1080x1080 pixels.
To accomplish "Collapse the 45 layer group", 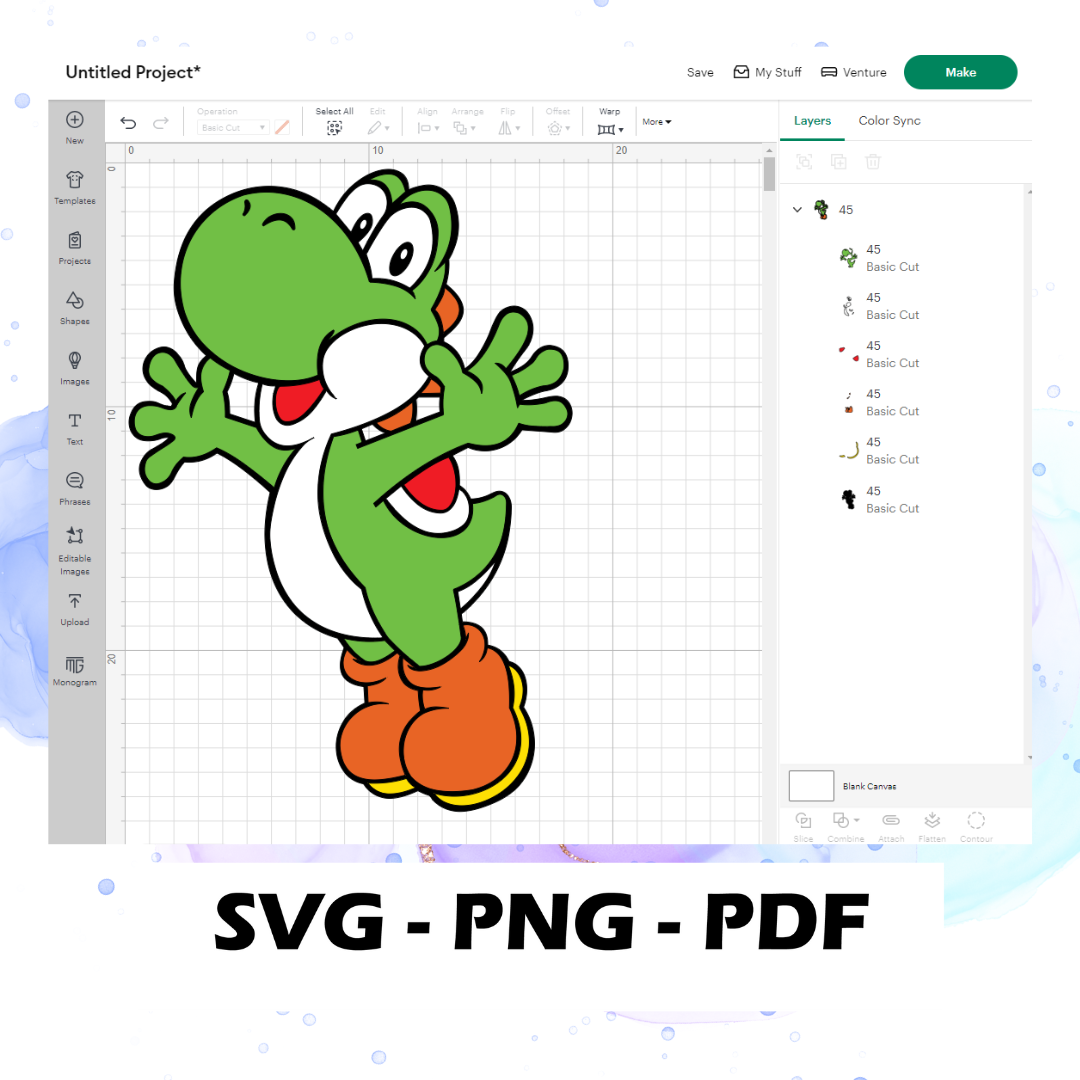I will tap(797, 209).
